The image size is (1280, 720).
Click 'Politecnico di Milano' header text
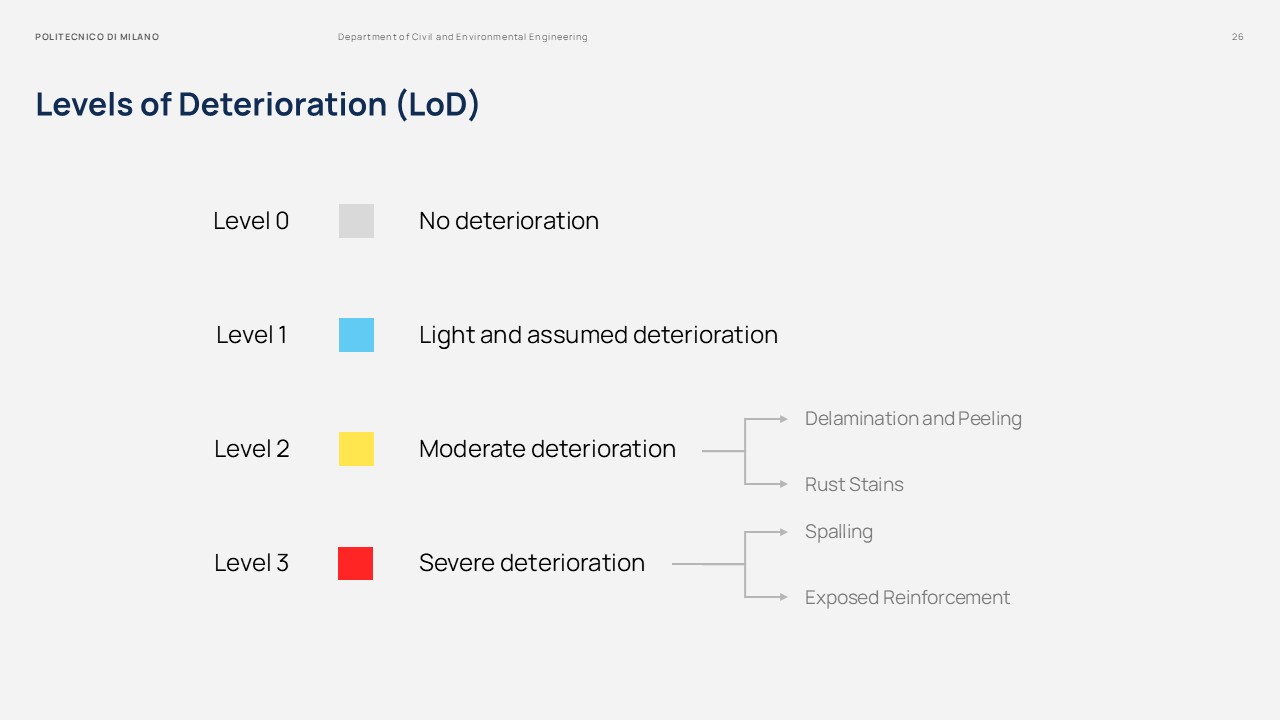click(x=97, y=37)
